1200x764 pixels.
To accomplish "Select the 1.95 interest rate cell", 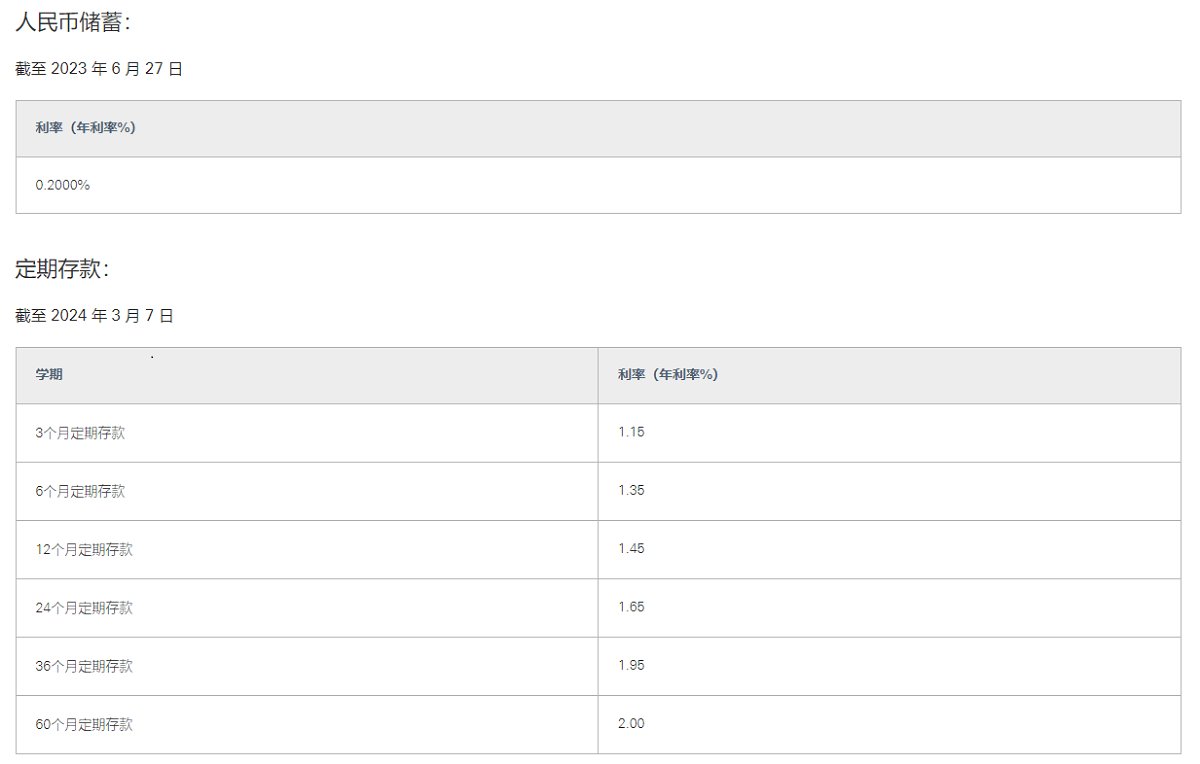I will (x=631, y=665).
